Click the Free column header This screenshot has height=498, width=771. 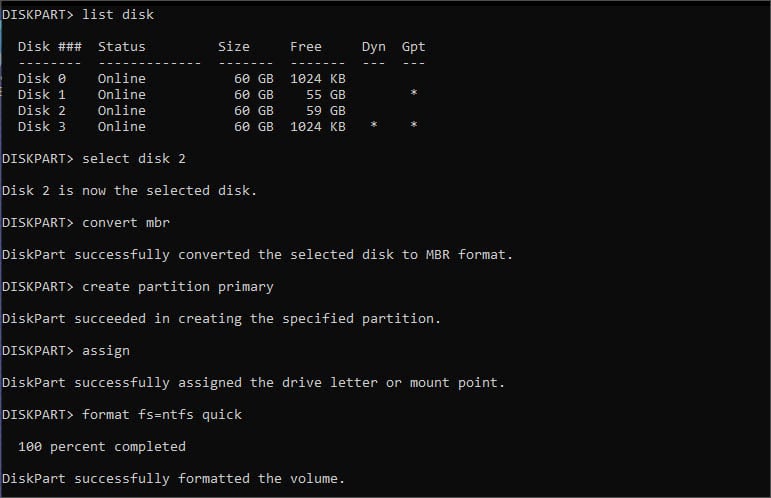[305, 46]
